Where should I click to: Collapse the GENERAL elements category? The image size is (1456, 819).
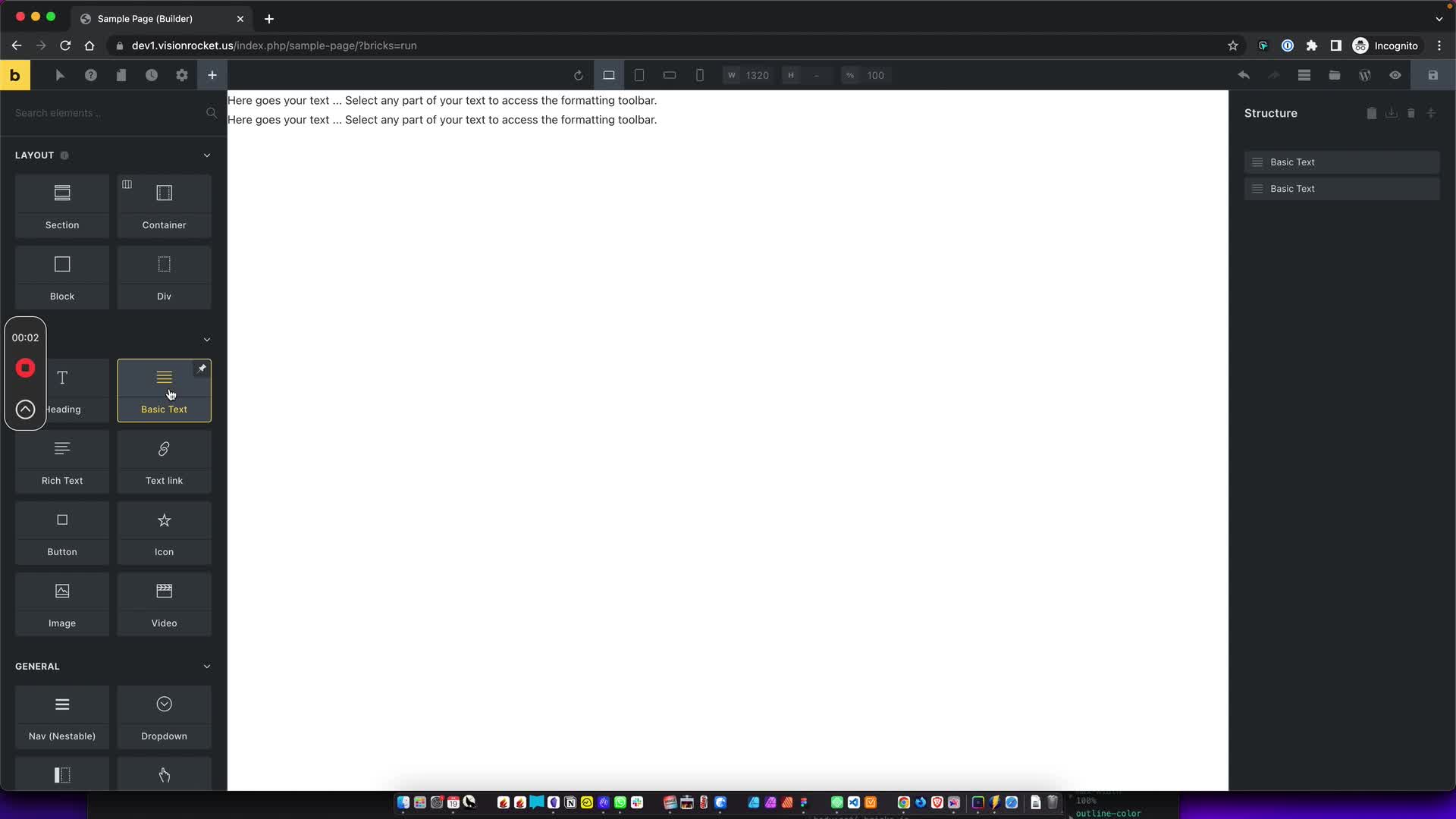[x=207, y=667]
